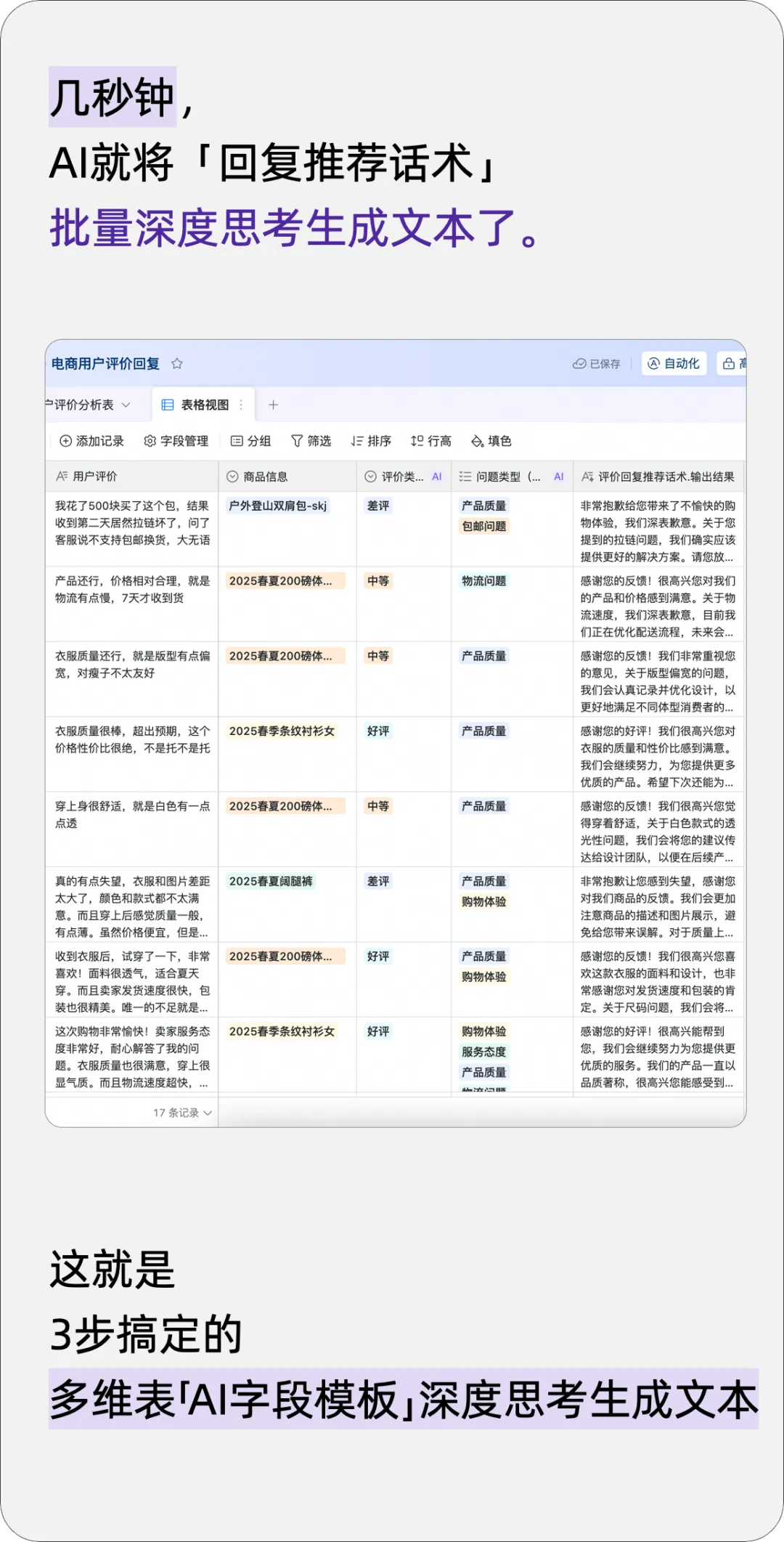This screenshot has width=784, height=1542.
Task: Click the 用户评价 text field type icon
Action: tap(62, 476)
